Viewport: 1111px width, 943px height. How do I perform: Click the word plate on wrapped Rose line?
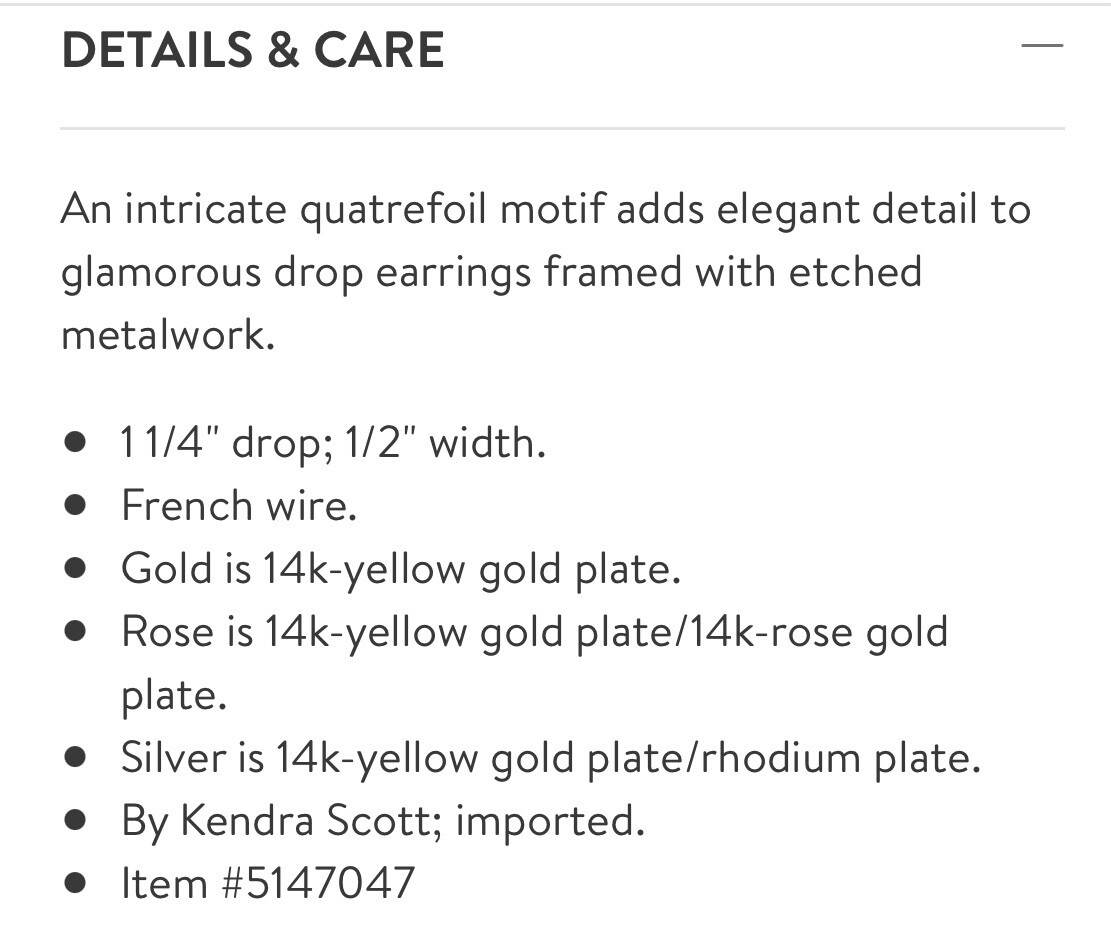click(x=174, y=696)
